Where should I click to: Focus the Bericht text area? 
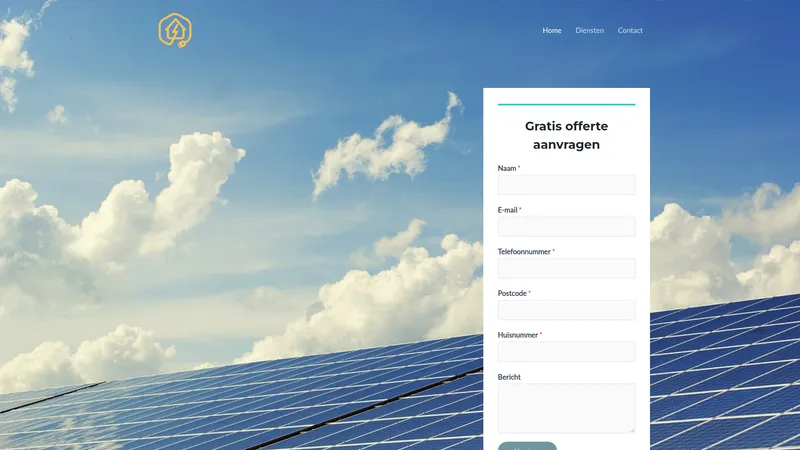pyautogui.click(x=566, y=408)
